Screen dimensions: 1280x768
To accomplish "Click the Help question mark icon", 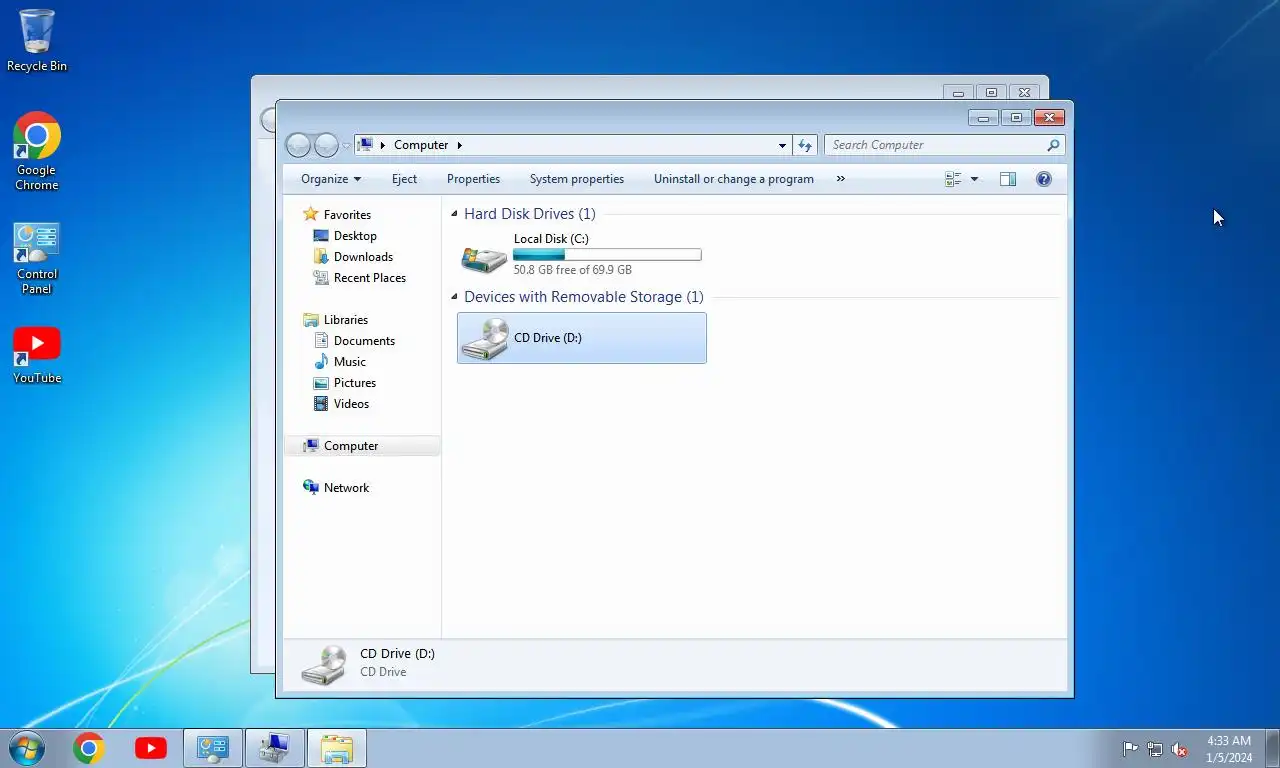I will click(1044, 179).
